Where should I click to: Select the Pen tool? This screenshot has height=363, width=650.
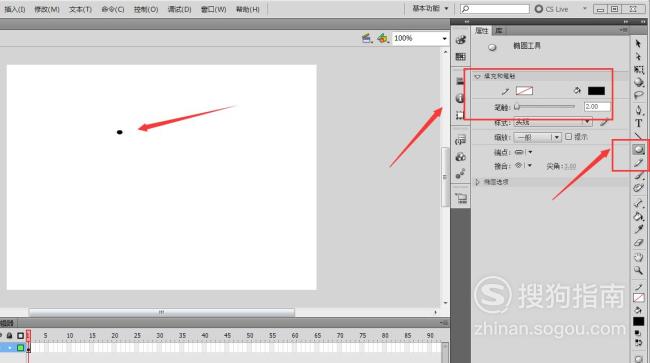638,110
